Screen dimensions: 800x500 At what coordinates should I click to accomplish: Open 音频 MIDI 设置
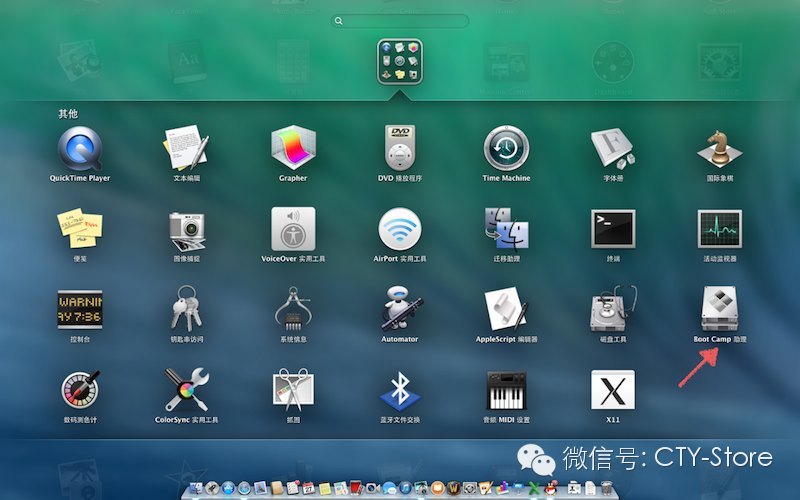click(506, 390)
